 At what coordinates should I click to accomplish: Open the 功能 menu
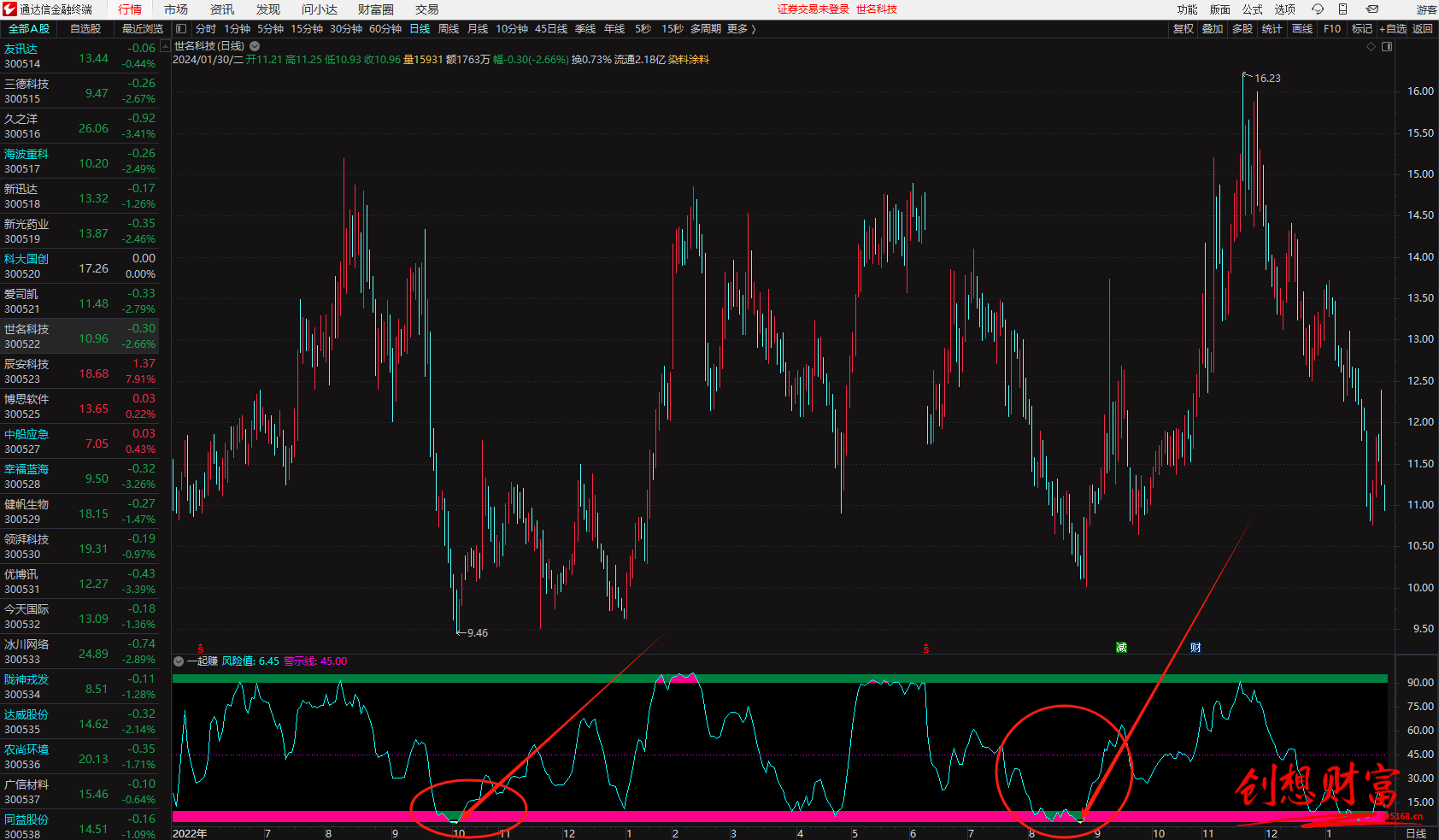coord(1188,9)
